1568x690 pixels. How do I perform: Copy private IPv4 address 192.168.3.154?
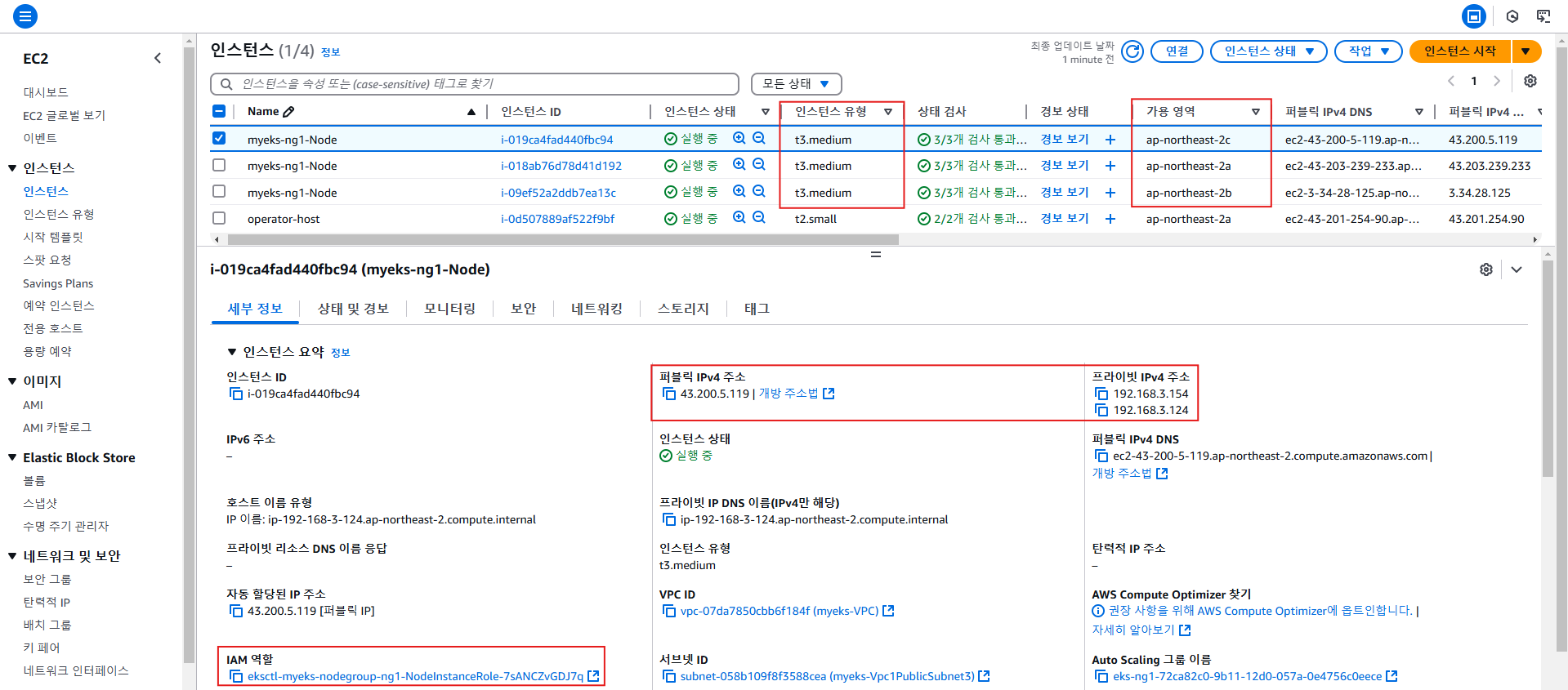click(x=1101, y=394)
